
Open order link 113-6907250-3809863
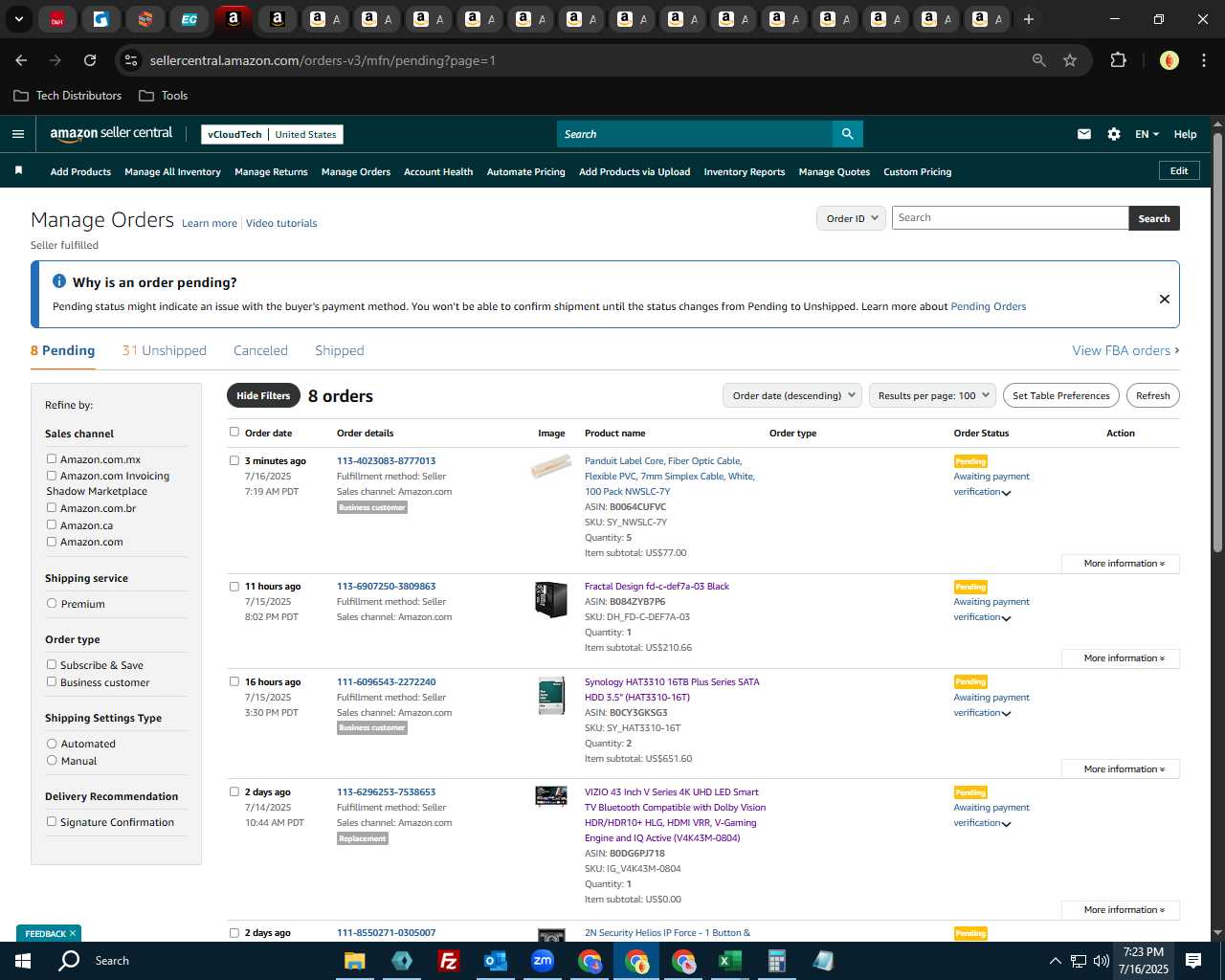click(x=386, y=586)
